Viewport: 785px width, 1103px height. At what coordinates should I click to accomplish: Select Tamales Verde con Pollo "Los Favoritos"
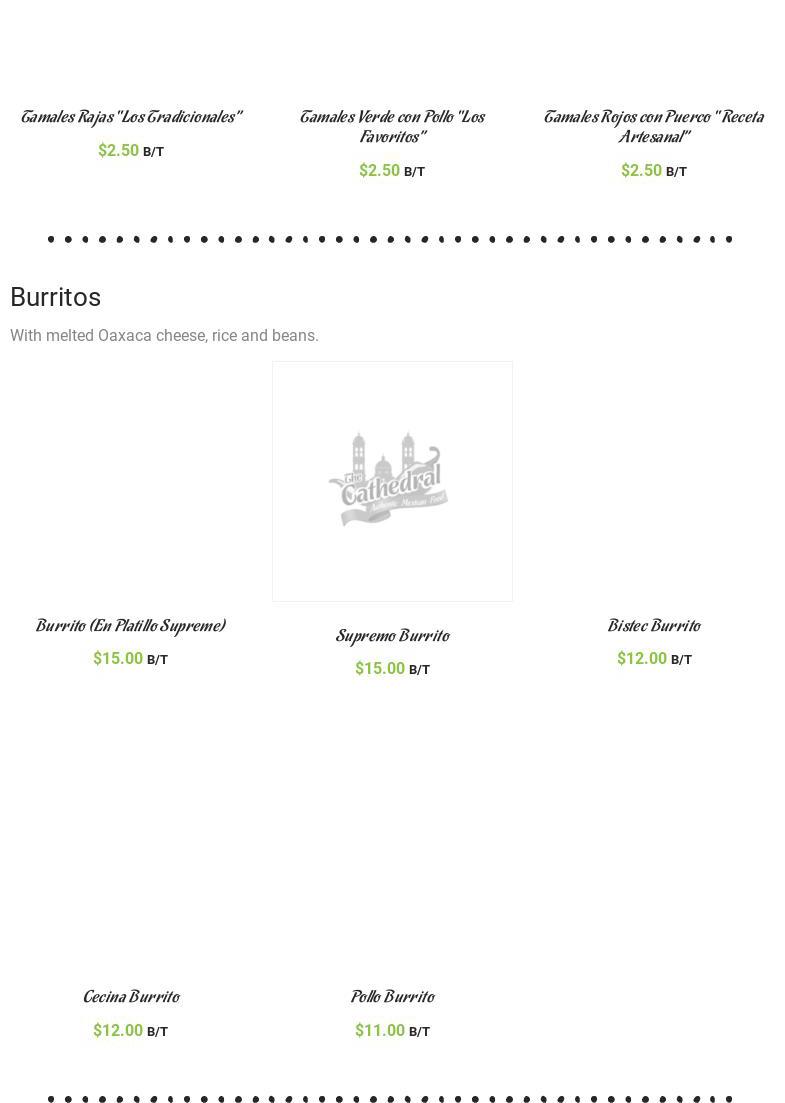coord(392,127)
